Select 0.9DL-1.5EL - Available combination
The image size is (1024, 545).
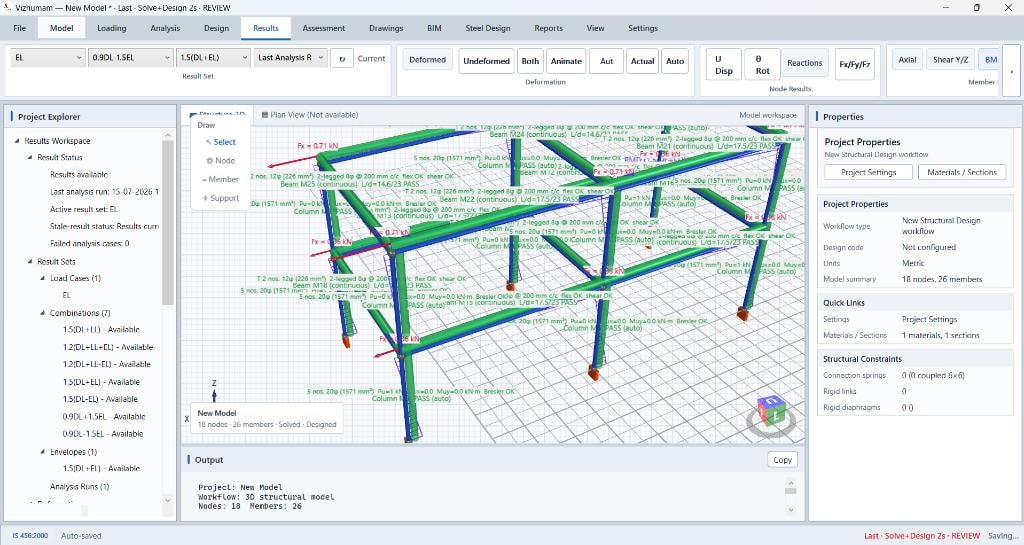click(103, 433)
